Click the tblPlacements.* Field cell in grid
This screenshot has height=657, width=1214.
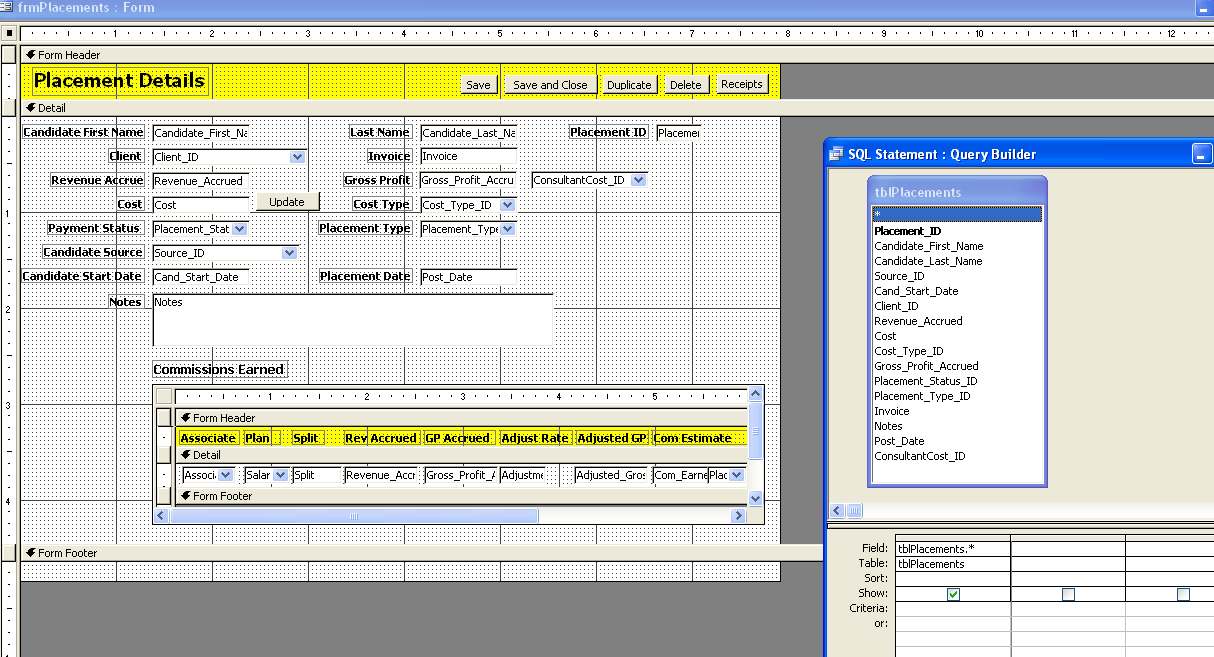pyautogui.click(x=953, y=548)
